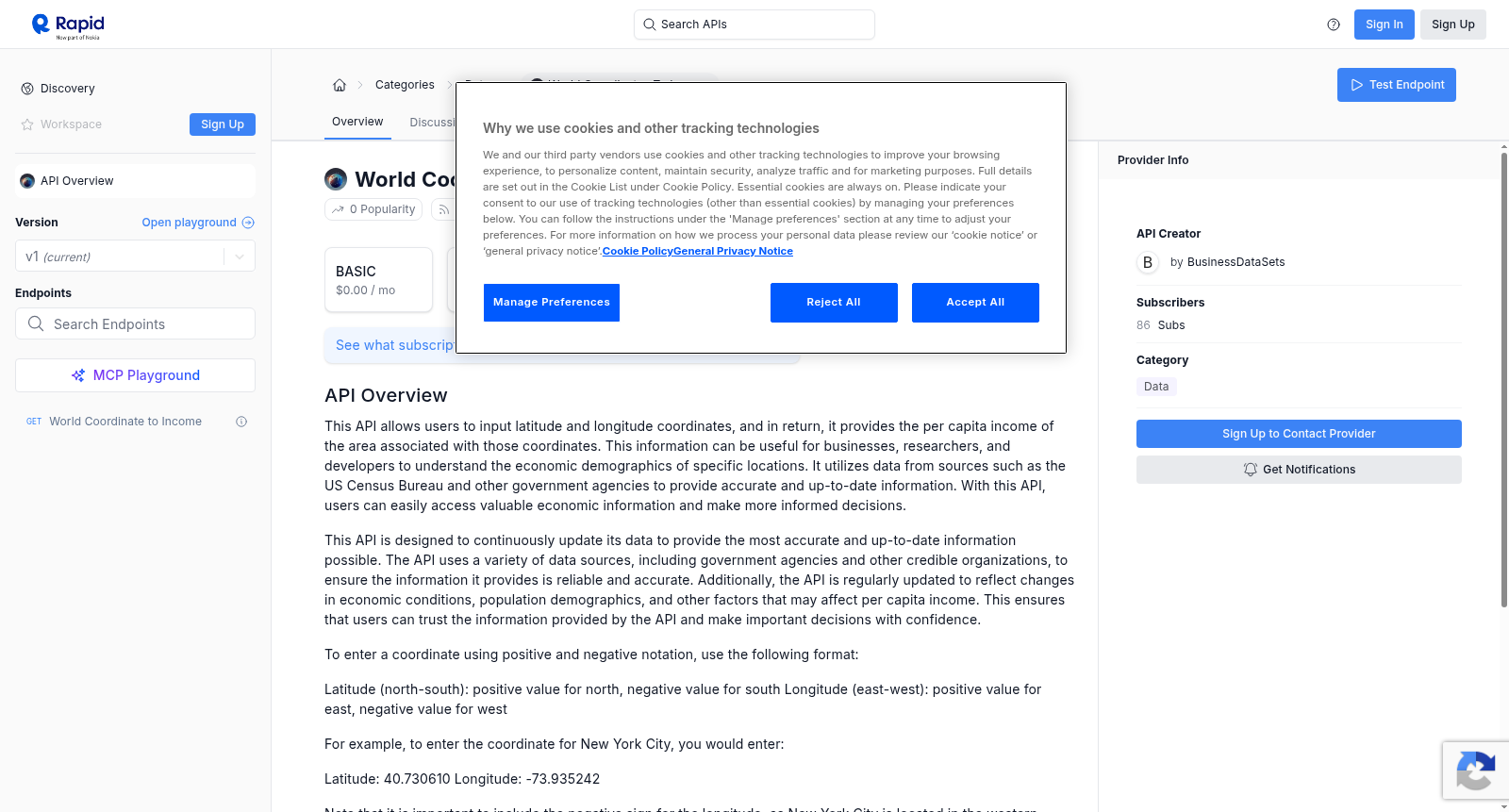Click the page vertical scrollbar

(1503, 377)
